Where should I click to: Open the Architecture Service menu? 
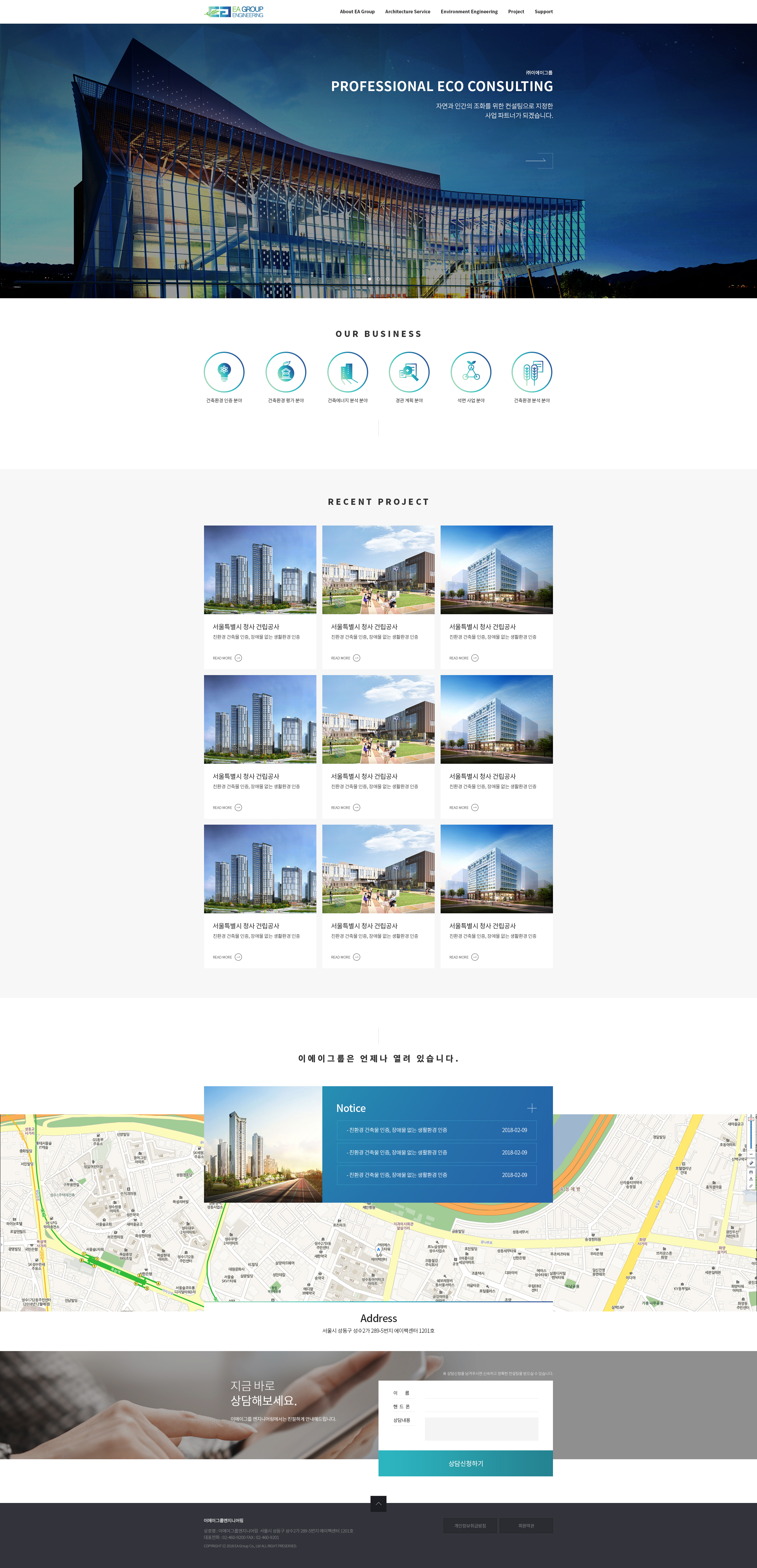407,12
